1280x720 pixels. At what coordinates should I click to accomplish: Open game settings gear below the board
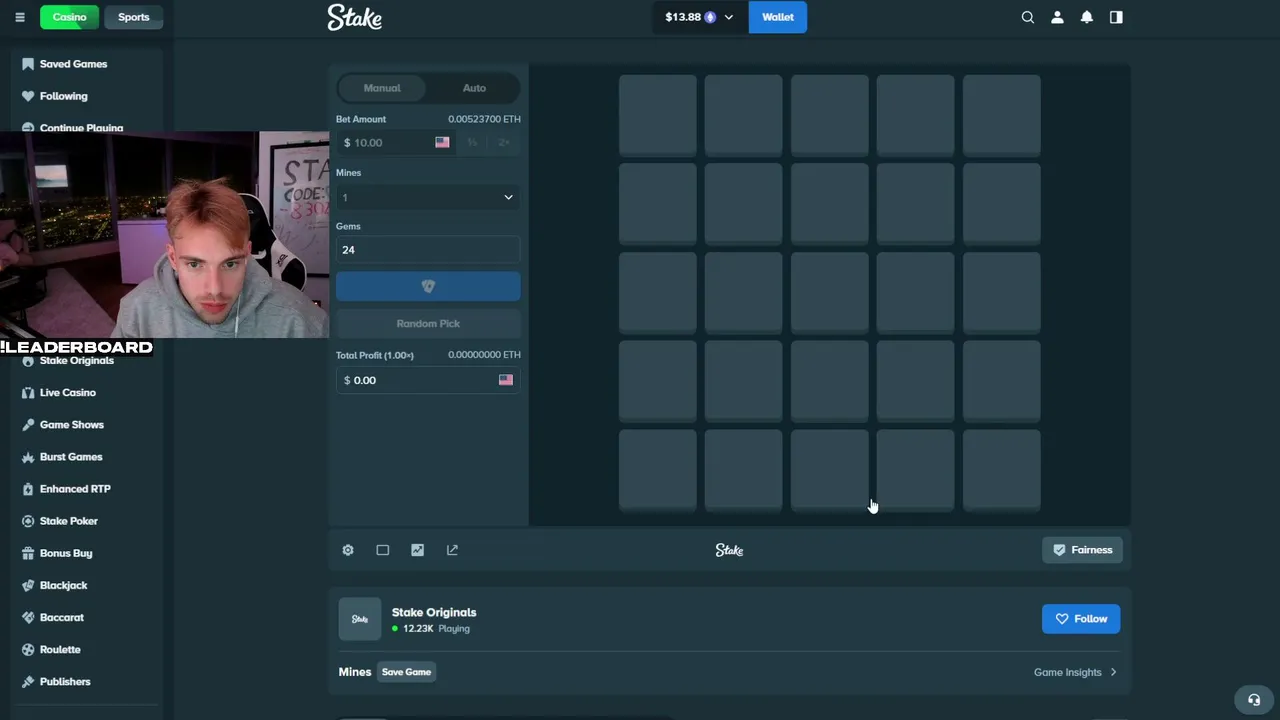pos(348,550)
